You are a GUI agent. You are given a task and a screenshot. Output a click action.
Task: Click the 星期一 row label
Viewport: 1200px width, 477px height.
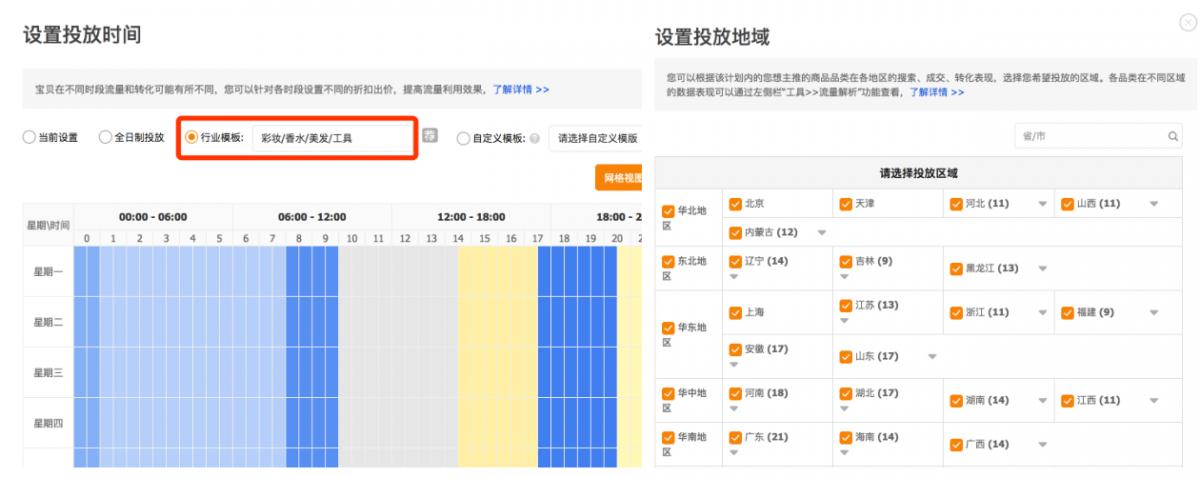[x=48, y=271]
